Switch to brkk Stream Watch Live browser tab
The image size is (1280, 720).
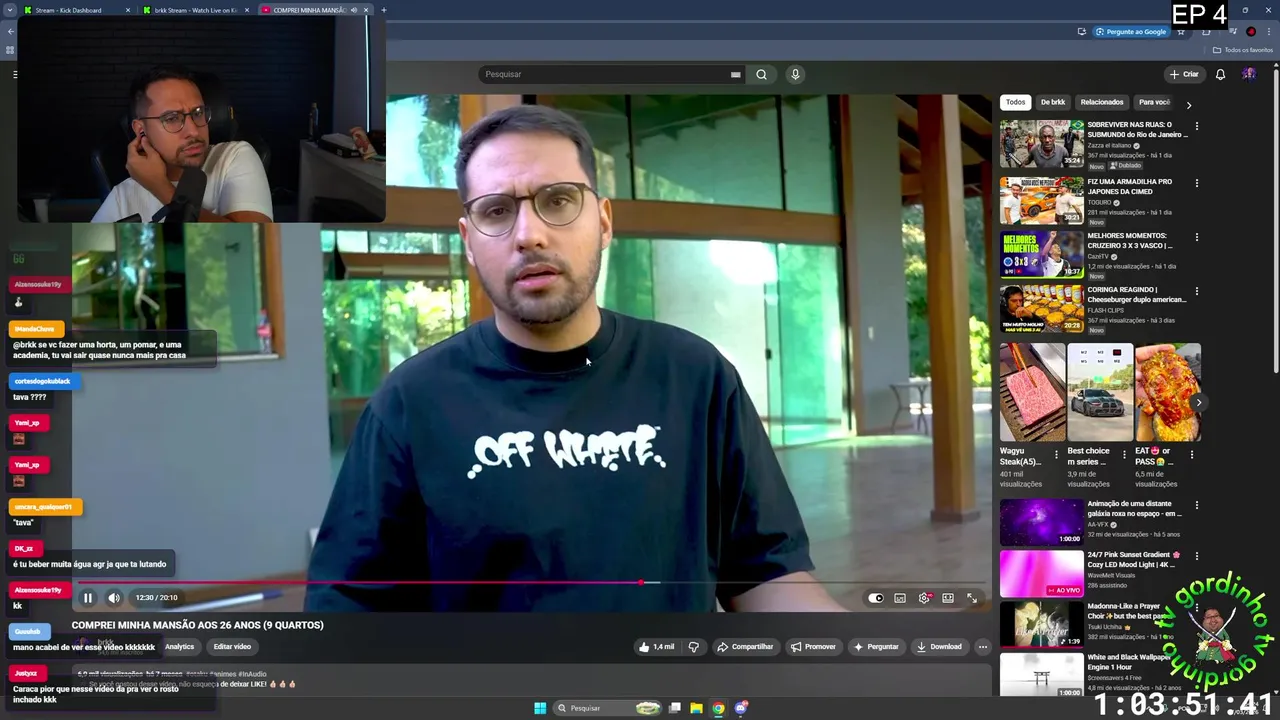(194, 10)
